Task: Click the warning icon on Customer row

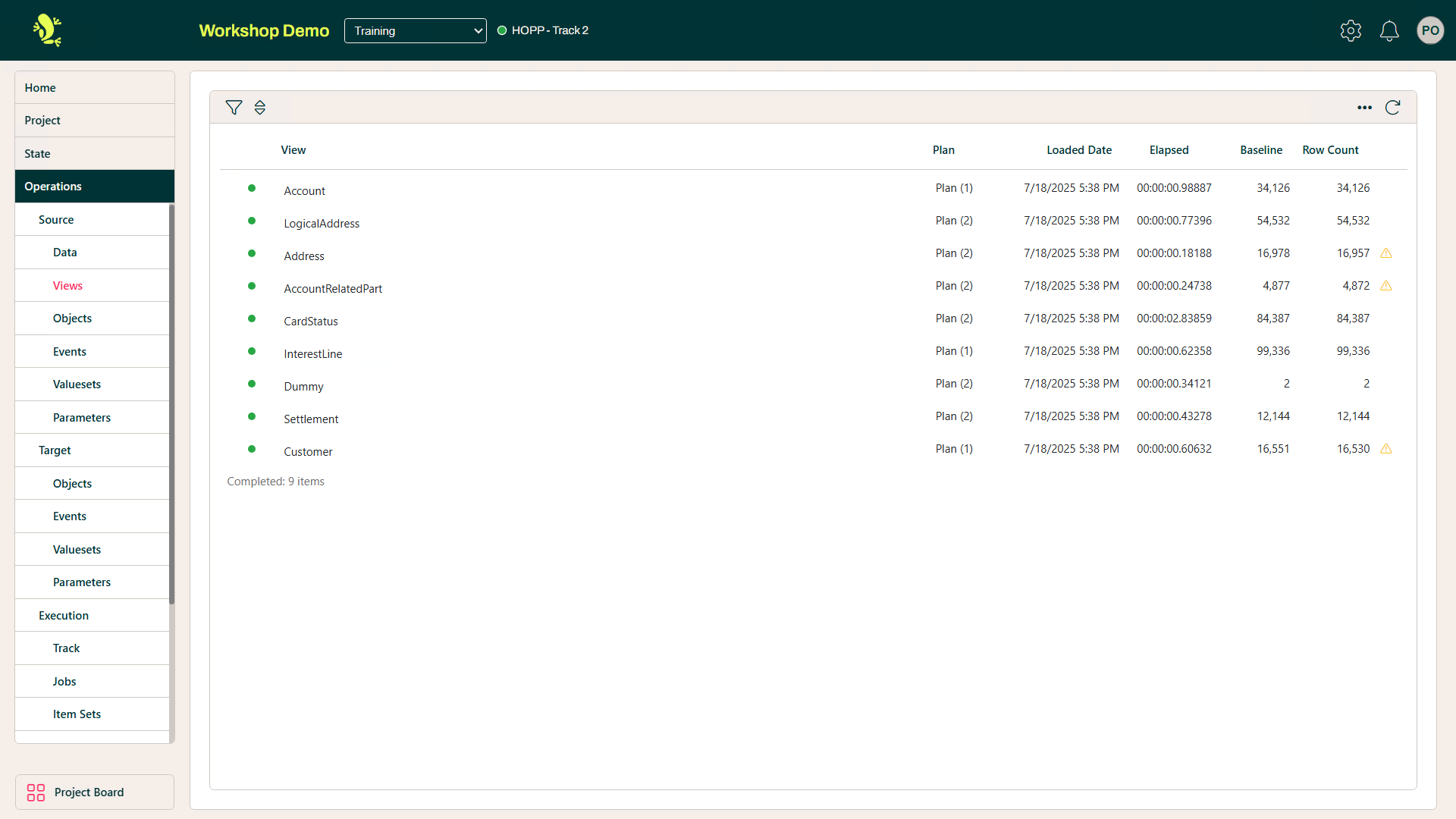Action: 1385,449
